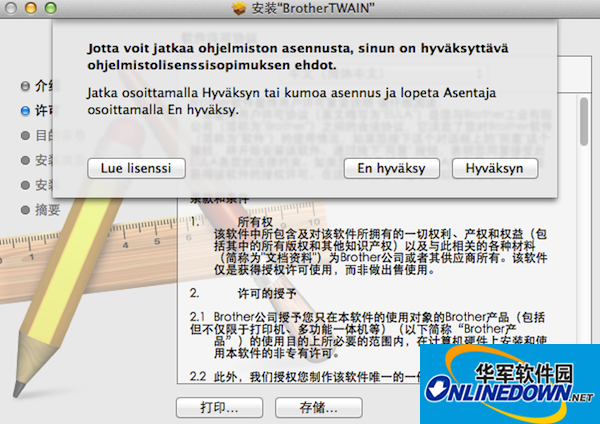Click license paragraph 2.1 about Brother公司授予
Viewport: 600px width, 424px height.
click(x=368, y=334)
